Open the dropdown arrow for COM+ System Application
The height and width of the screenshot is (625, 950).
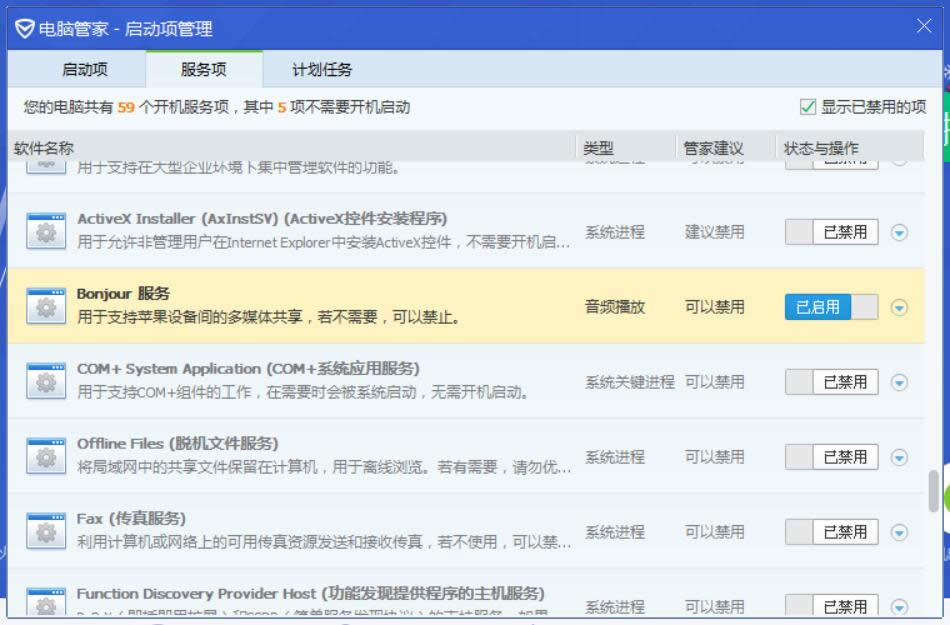(899, 382)
